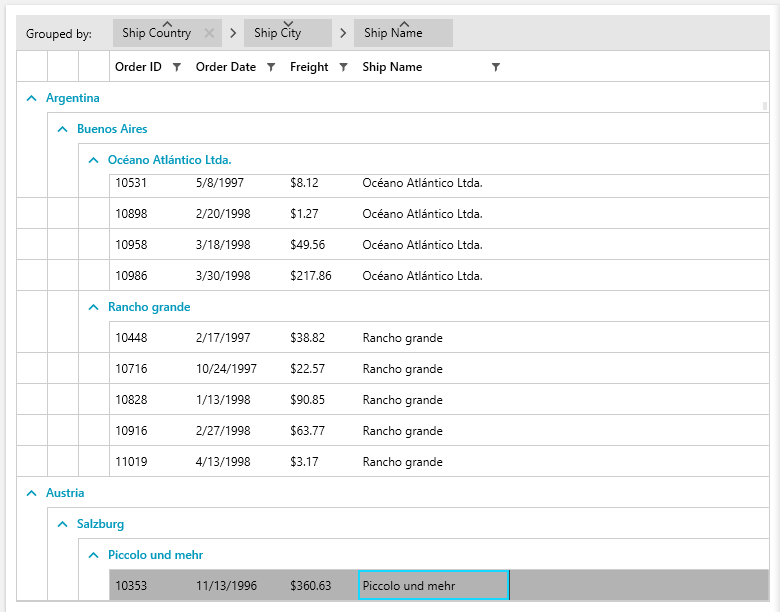Collapse the Salzburg group
The image size is (780, 612).
point(62,524)
